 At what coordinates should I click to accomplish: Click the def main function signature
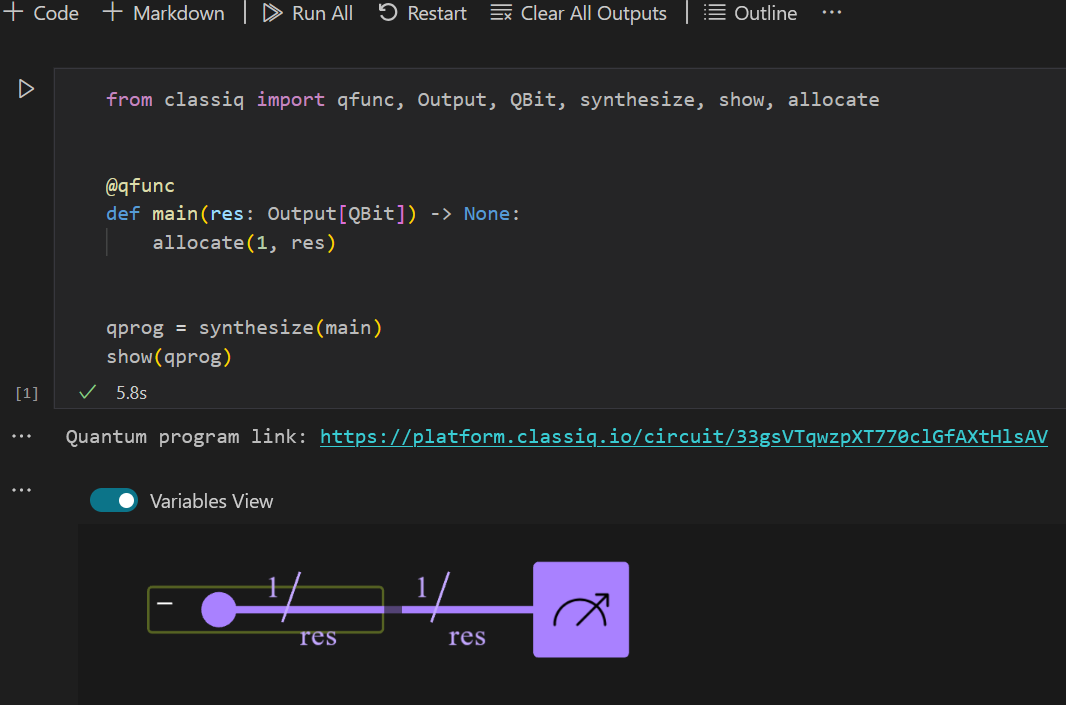pyautogui.click(x=313, y=214)
